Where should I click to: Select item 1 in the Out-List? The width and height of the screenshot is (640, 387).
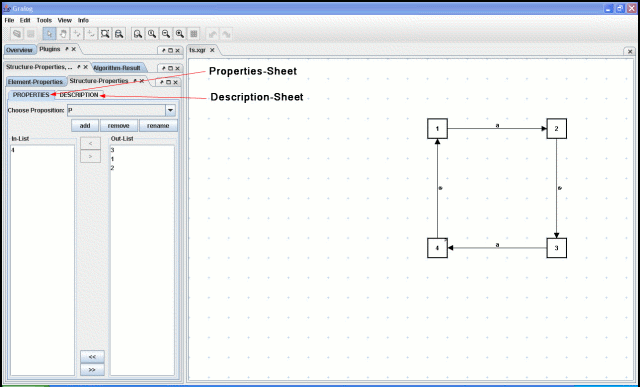click(142, 159)
